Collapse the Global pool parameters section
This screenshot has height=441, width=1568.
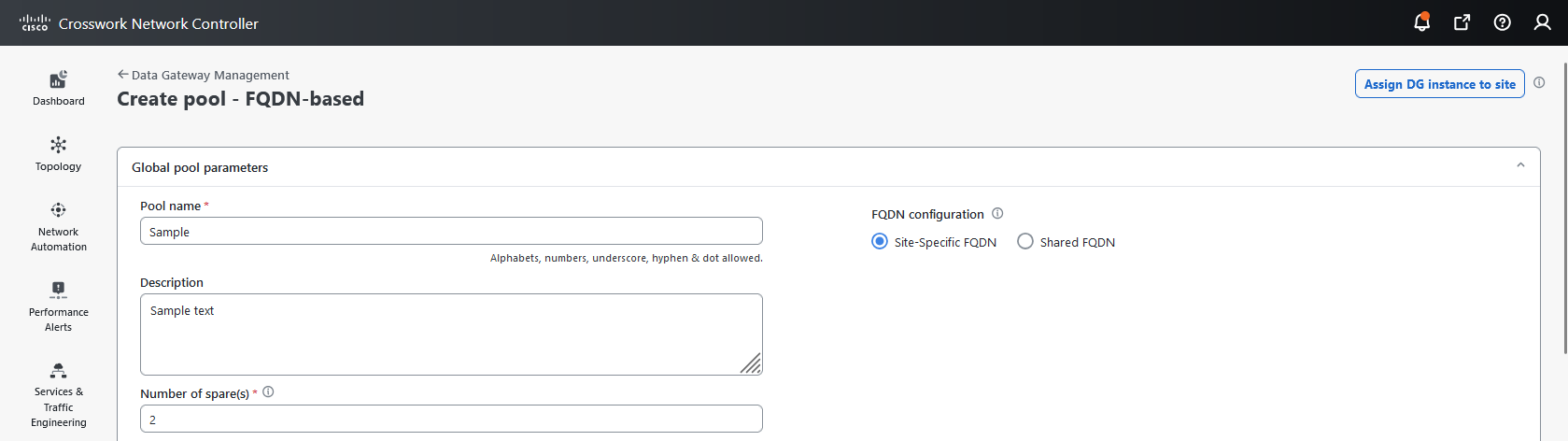[x=1520, y=165]
